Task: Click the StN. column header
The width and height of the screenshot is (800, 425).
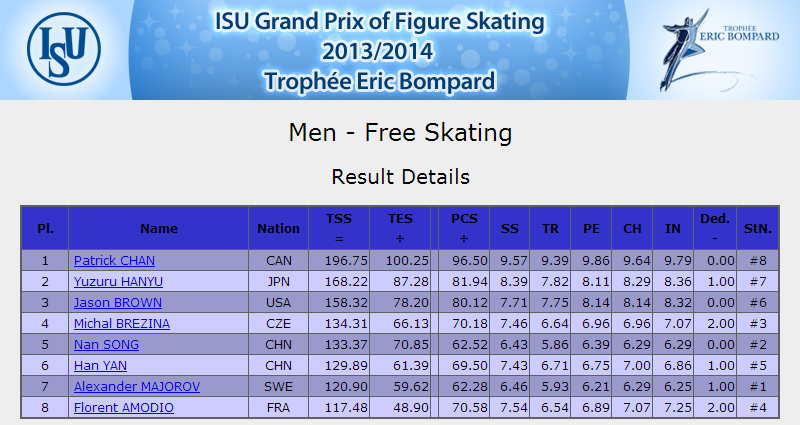Action: pos(758,229)
